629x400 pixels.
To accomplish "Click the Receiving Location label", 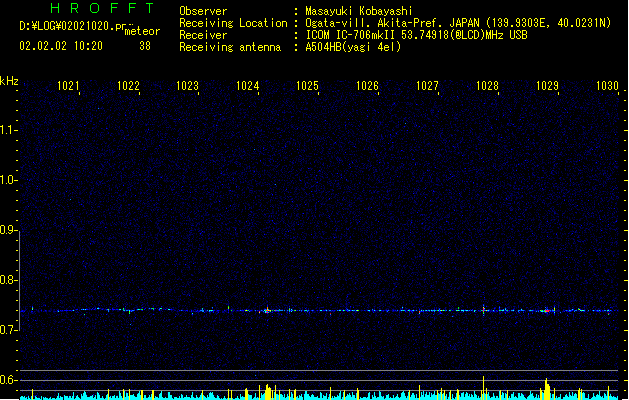I will 233,23.
